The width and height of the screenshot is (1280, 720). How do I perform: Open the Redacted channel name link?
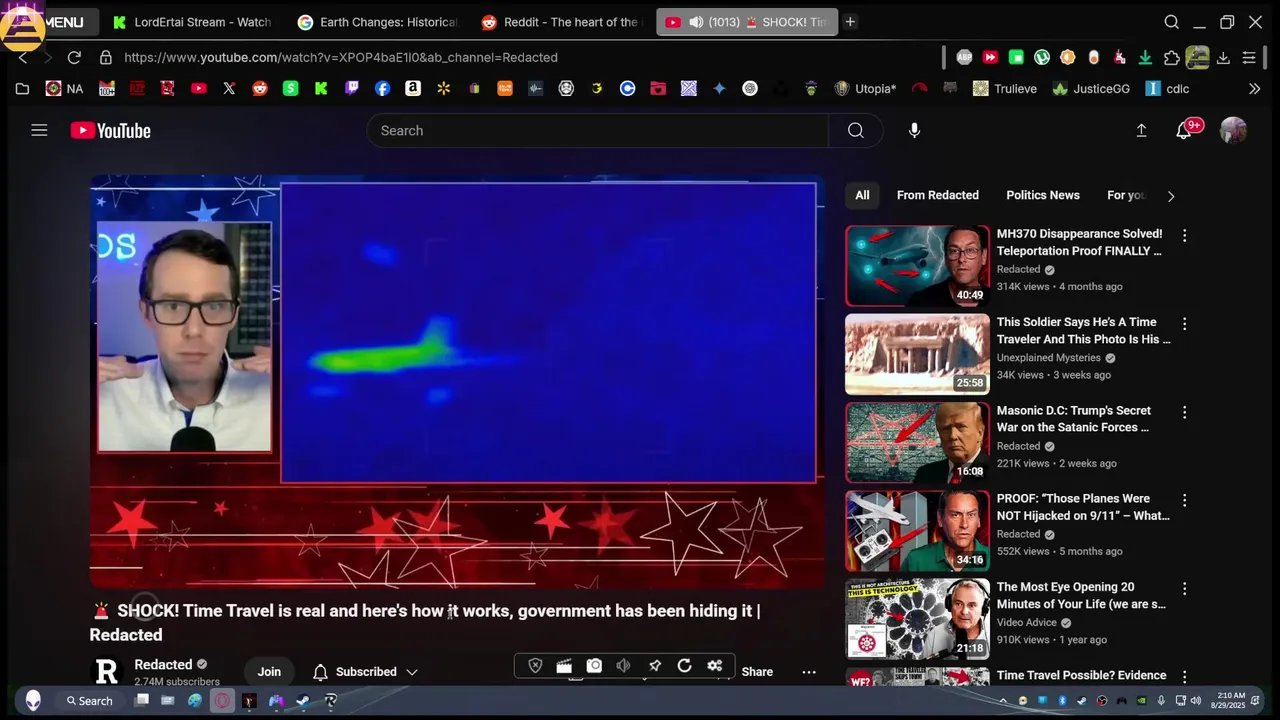(163, 664)
